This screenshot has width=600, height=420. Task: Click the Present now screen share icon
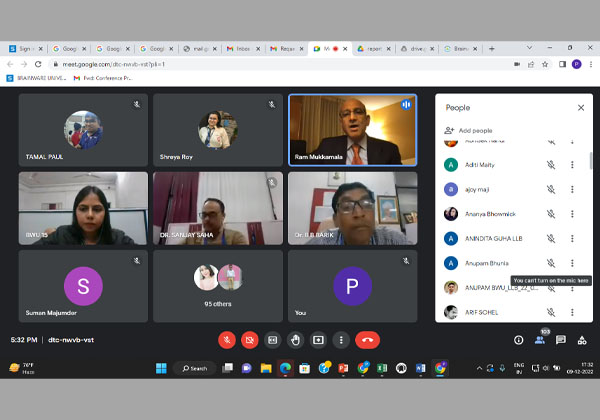click(318, 340)
